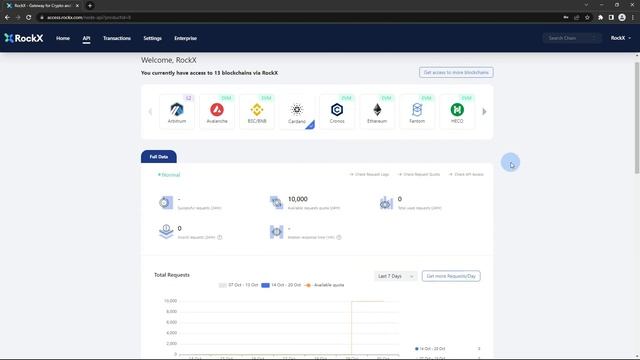Open the browser extensions puzzle icon
640x360 pixels.
tap(600, 18)
